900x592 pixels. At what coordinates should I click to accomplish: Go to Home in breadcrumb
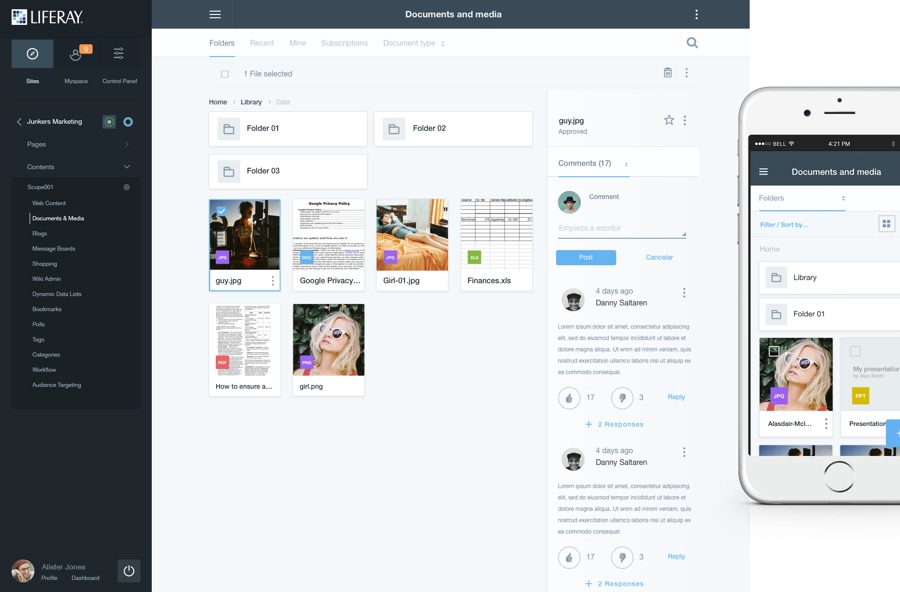218,102
